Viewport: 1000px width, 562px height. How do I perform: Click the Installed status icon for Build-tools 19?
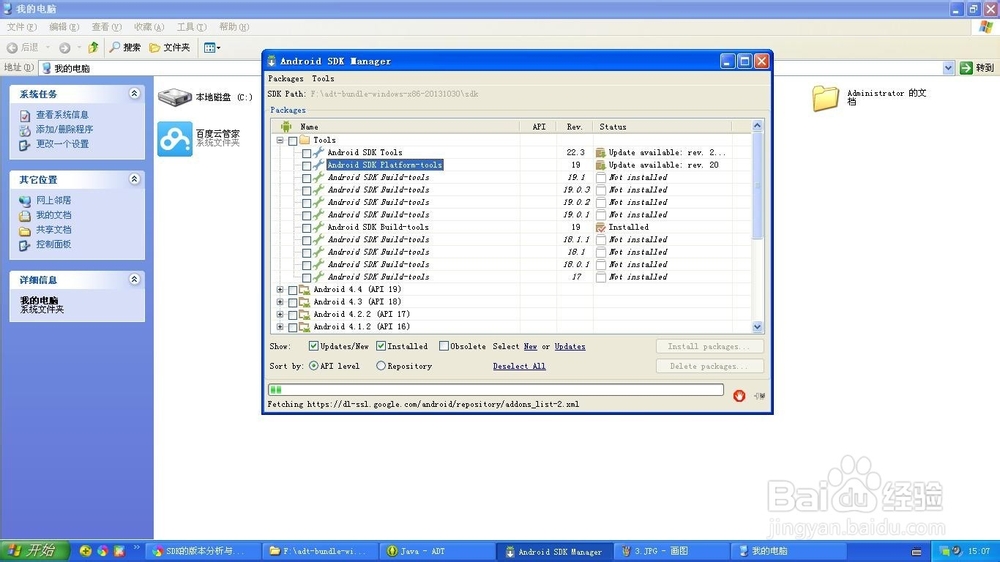point(600,227)
